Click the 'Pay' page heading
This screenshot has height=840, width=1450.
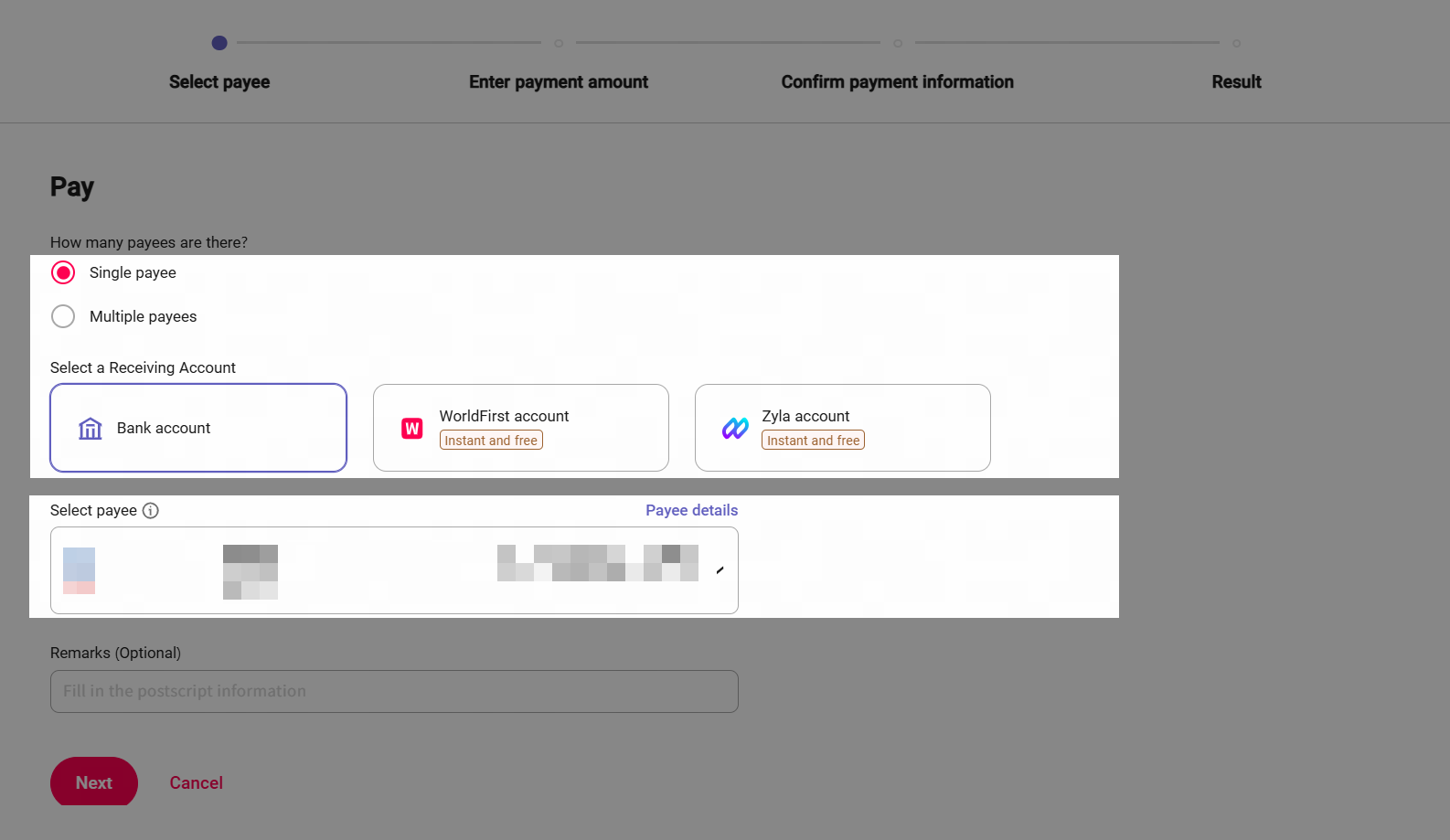point(72,187)
